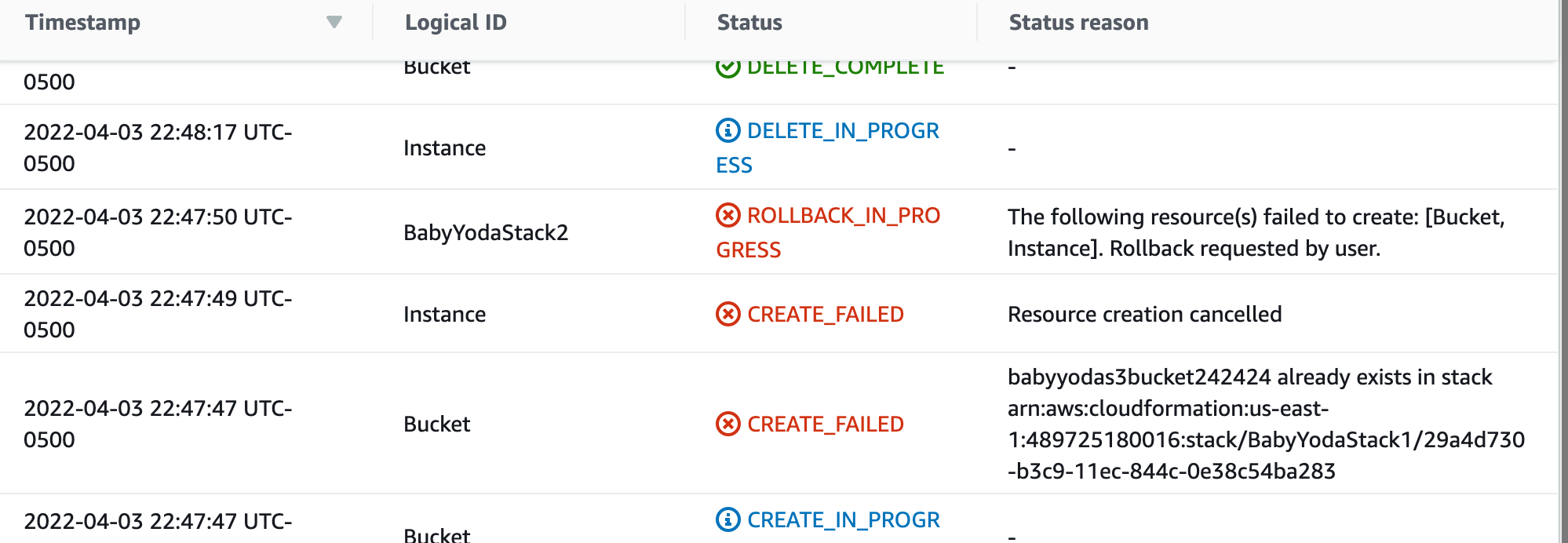
Task: Select the DELETE_IN_PROGRESS status text
Action: (x=828, y=148)
